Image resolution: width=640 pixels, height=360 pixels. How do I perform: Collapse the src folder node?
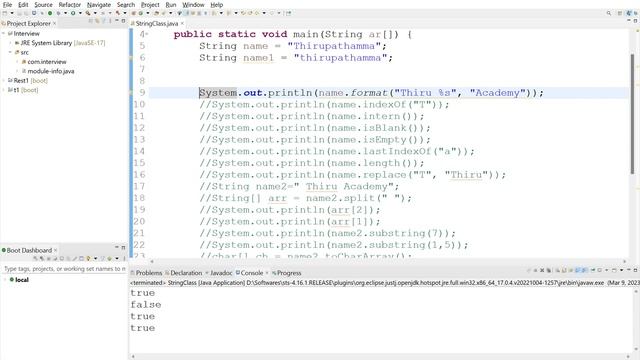(x=10, y=52)
